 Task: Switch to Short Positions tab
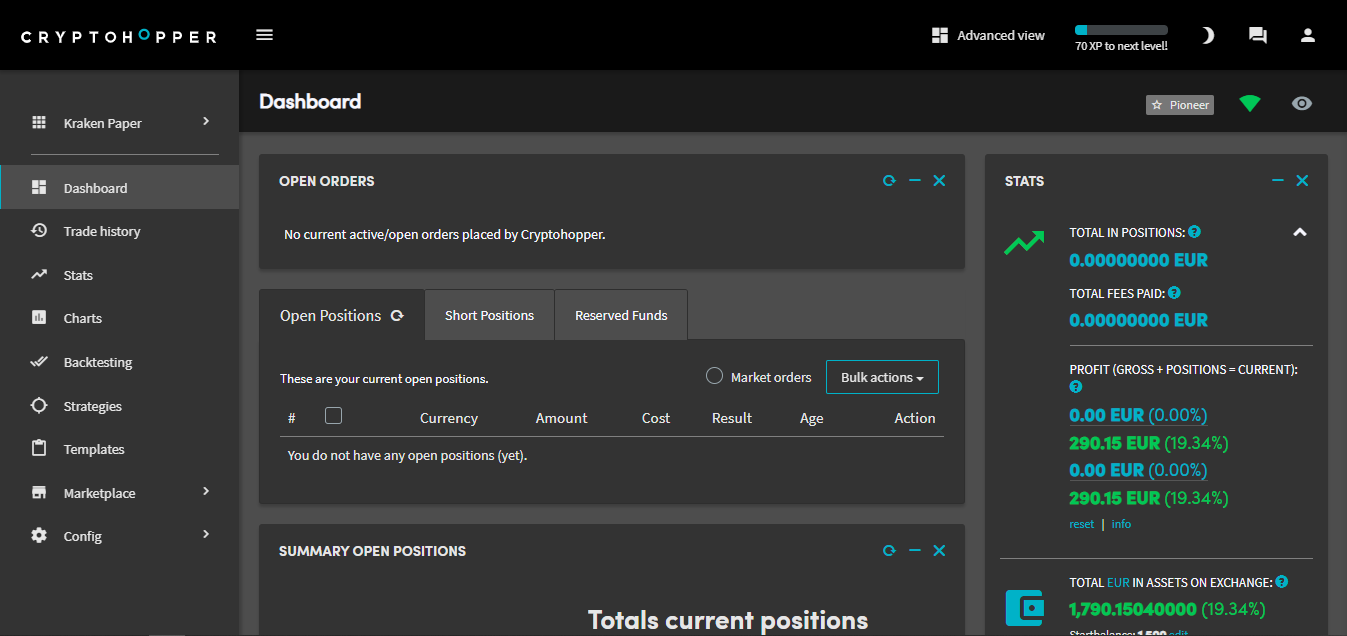coord(489,315)
